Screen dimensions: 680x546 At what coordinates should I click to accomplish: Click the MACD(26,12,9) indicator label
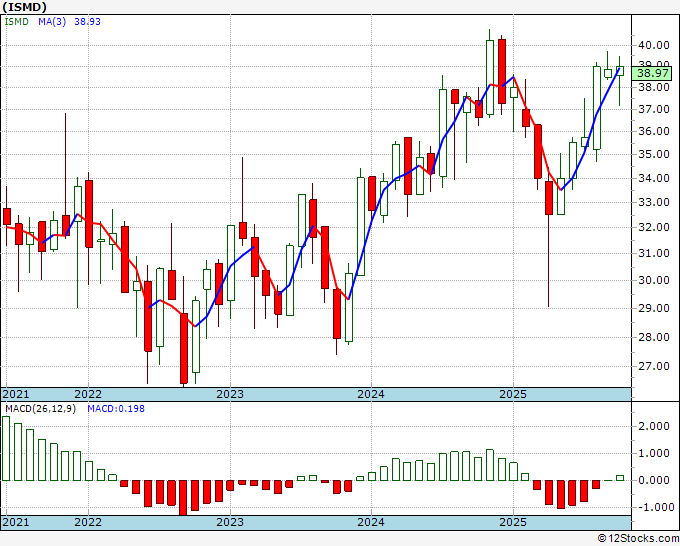[x=40, y=409]
